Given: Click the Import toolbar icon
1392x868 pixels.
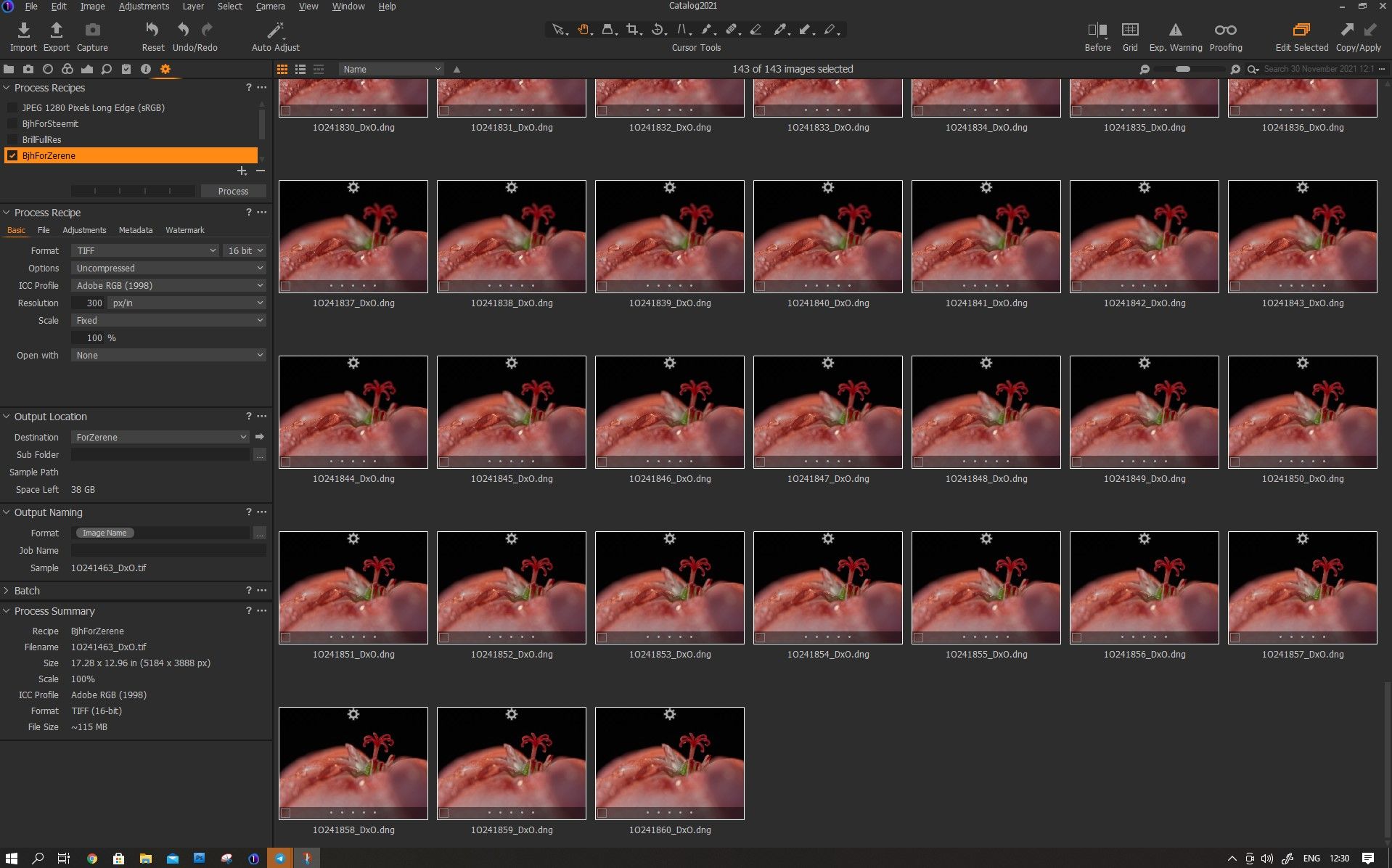Looking at the screenshot, I should [x=23, y=30].
